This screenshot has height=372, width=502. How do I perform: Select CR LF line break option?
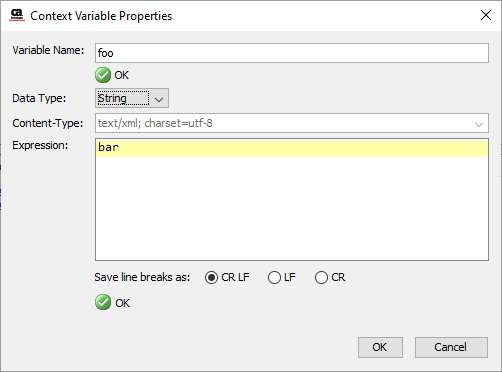point(211,277)
